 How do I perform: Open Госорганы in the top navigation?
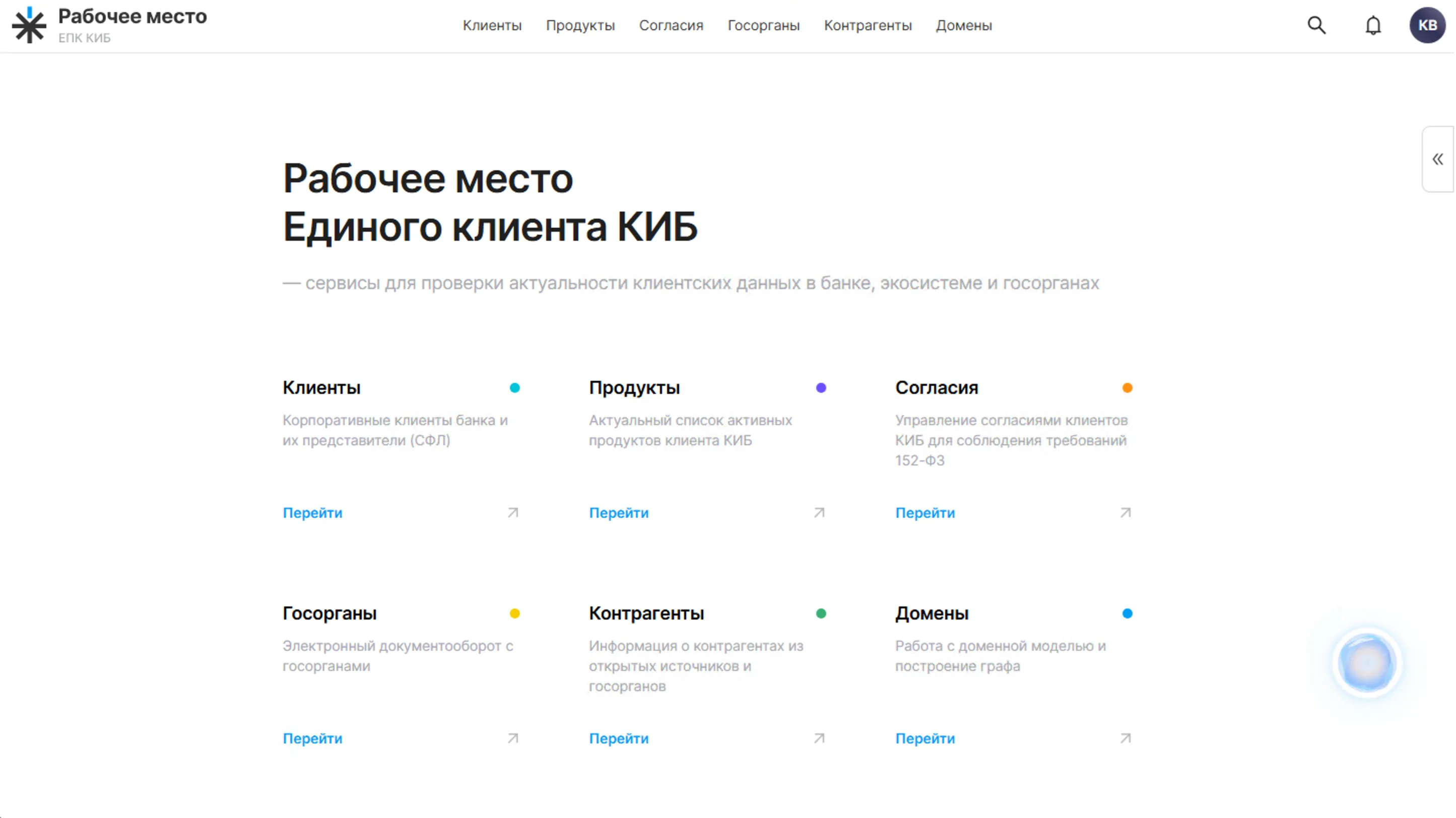763,26
